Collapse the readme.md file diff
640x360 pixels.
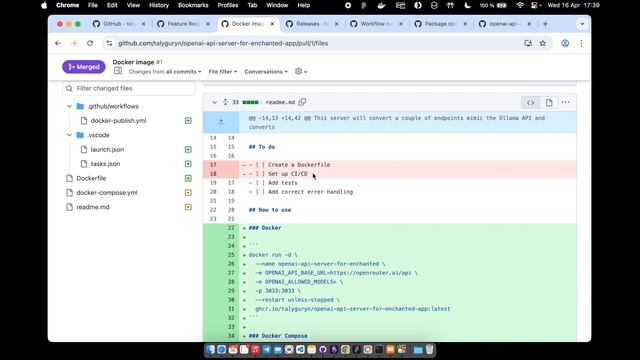tap(214, 102)
